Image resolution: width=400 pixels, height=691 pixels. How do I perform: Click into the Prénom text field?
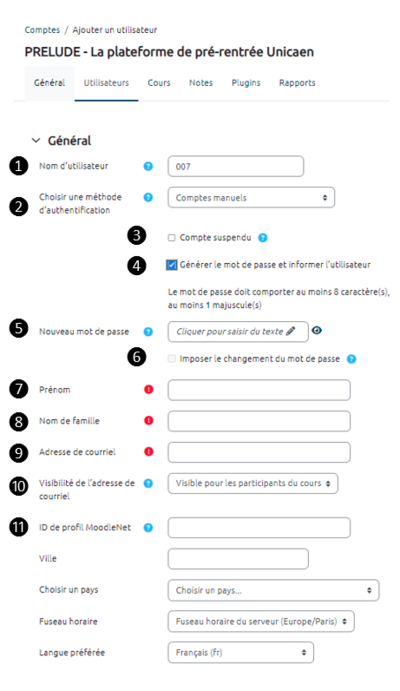pos(259,390)
